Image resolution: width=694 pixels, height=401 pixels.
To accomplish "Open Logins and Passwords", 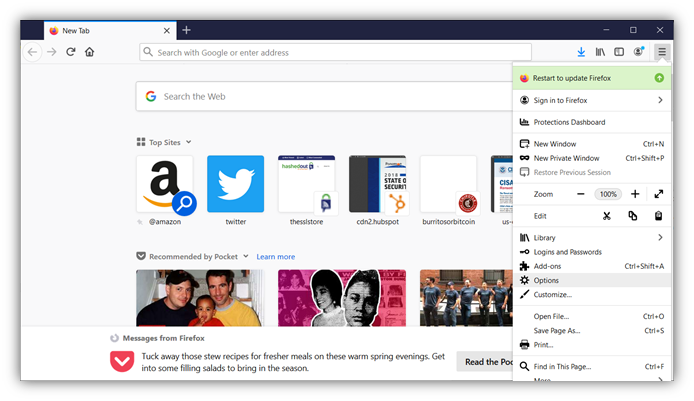I will pos(592,252).
